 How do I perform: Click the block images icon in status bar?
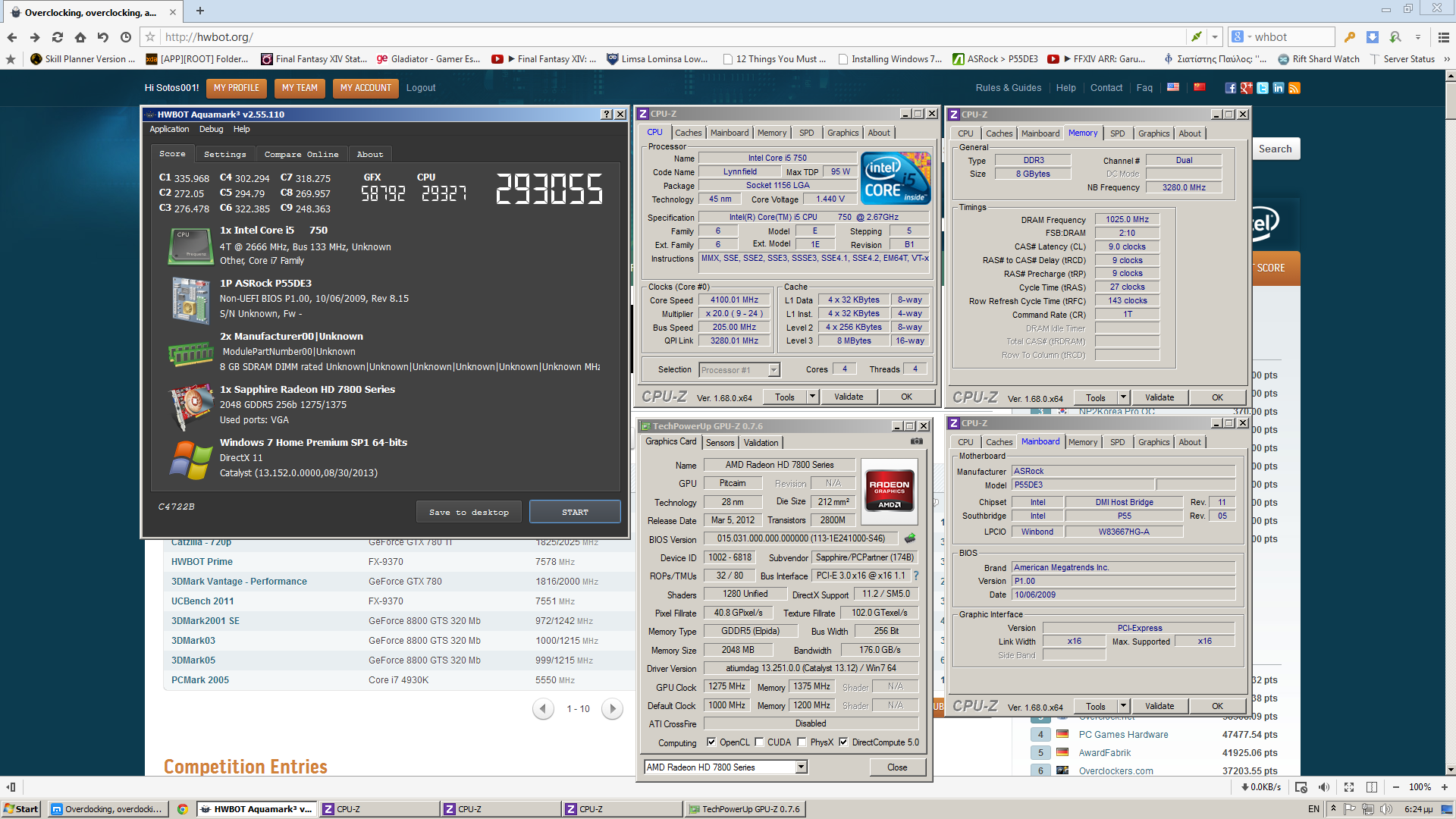click(x=1301, y=787)
